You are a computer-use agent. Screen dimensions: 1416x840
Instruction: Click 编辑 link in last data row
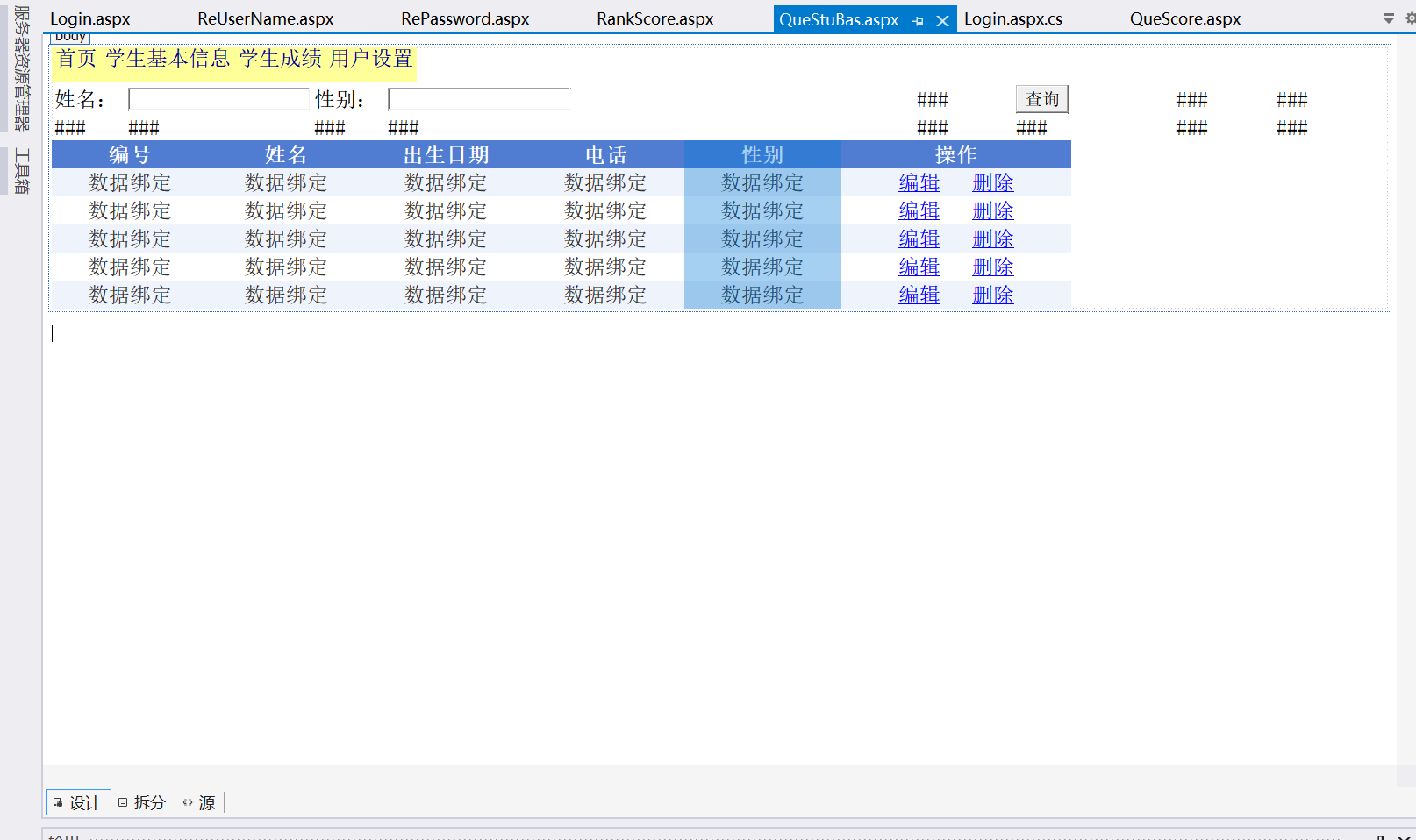tap(919, 295)
